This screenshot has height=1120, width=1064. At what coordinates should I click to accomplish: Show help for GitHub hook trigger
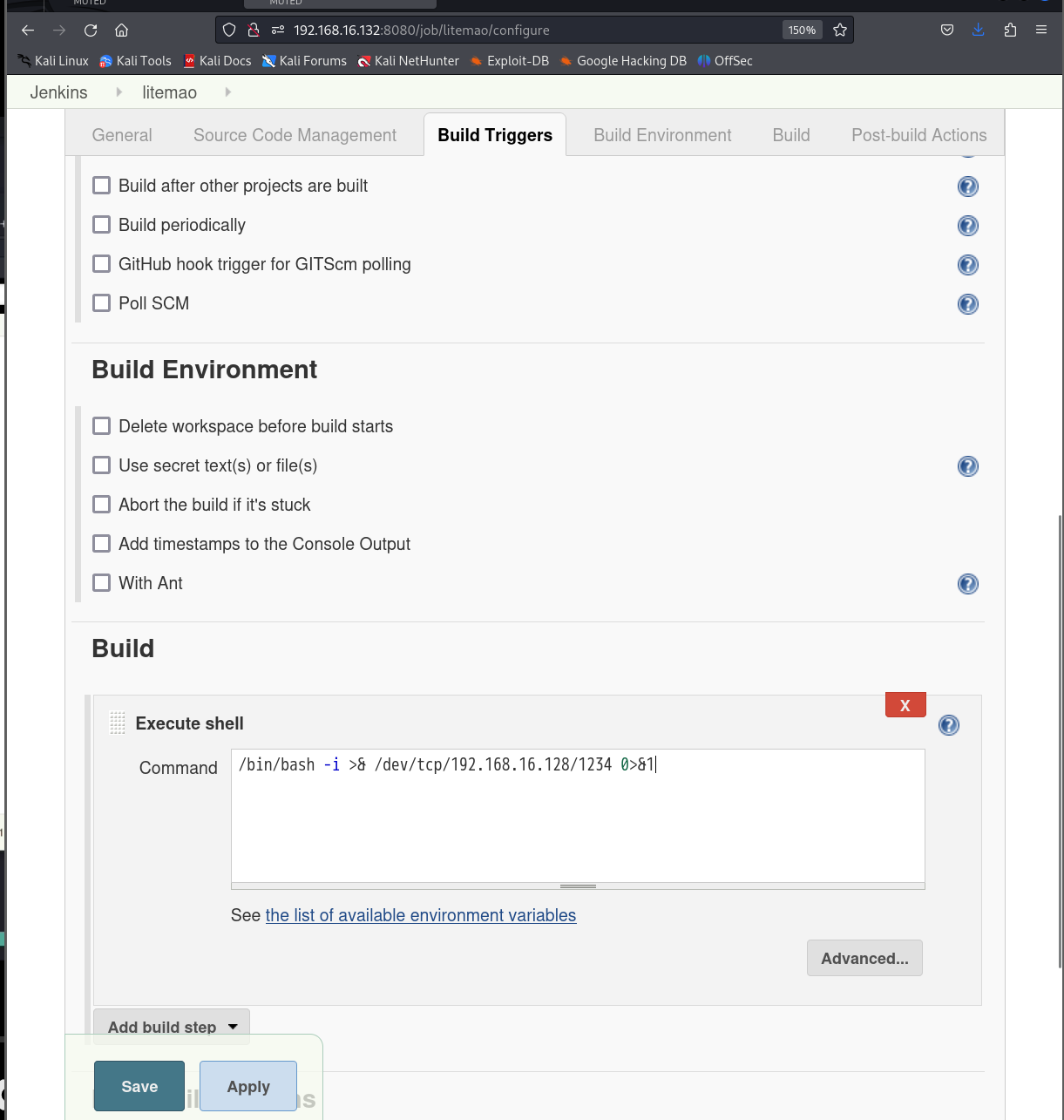[x=968, y=265]
